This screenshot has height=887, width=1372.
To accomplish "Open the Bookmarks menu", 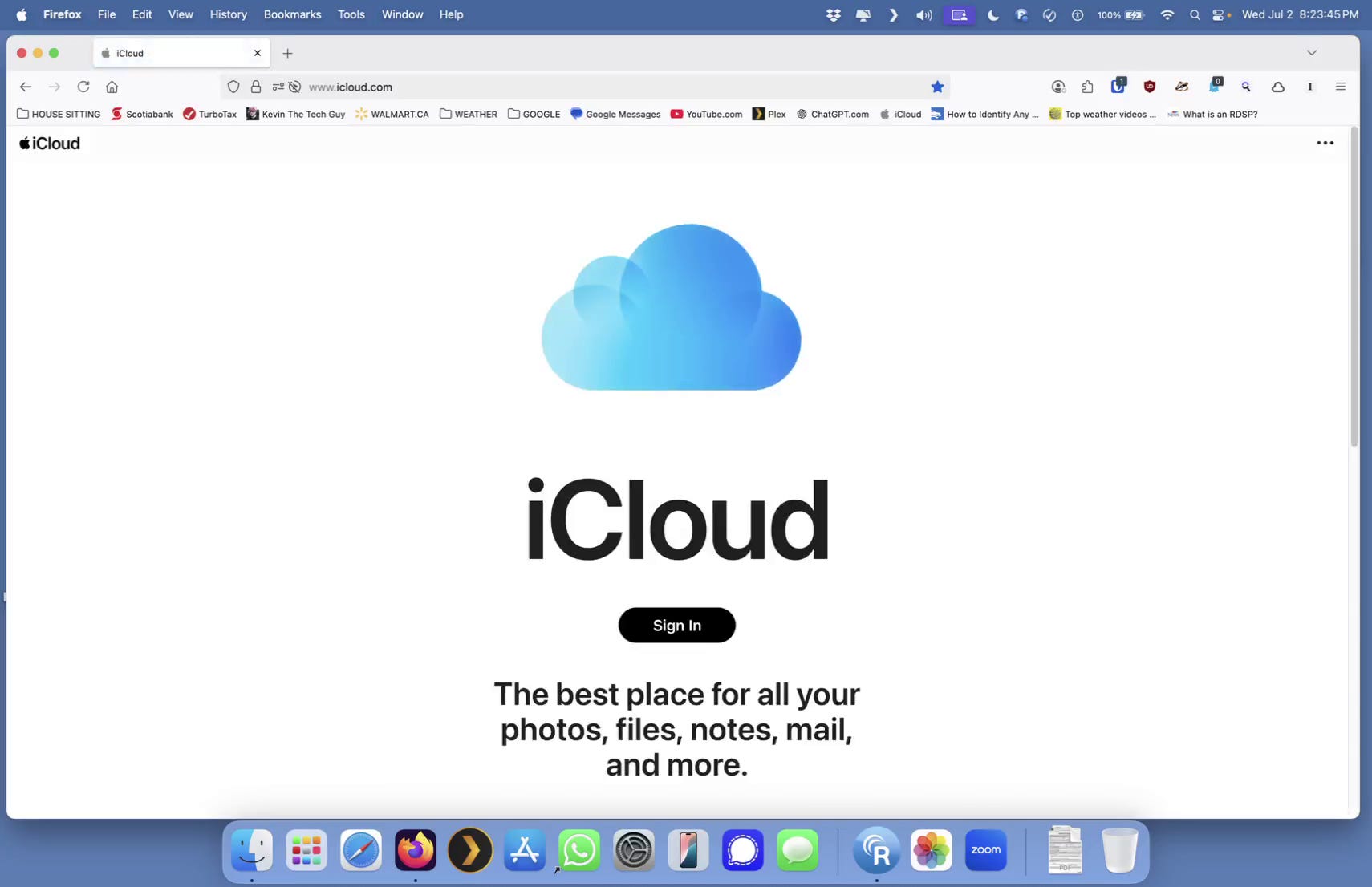I will (292, 14).
